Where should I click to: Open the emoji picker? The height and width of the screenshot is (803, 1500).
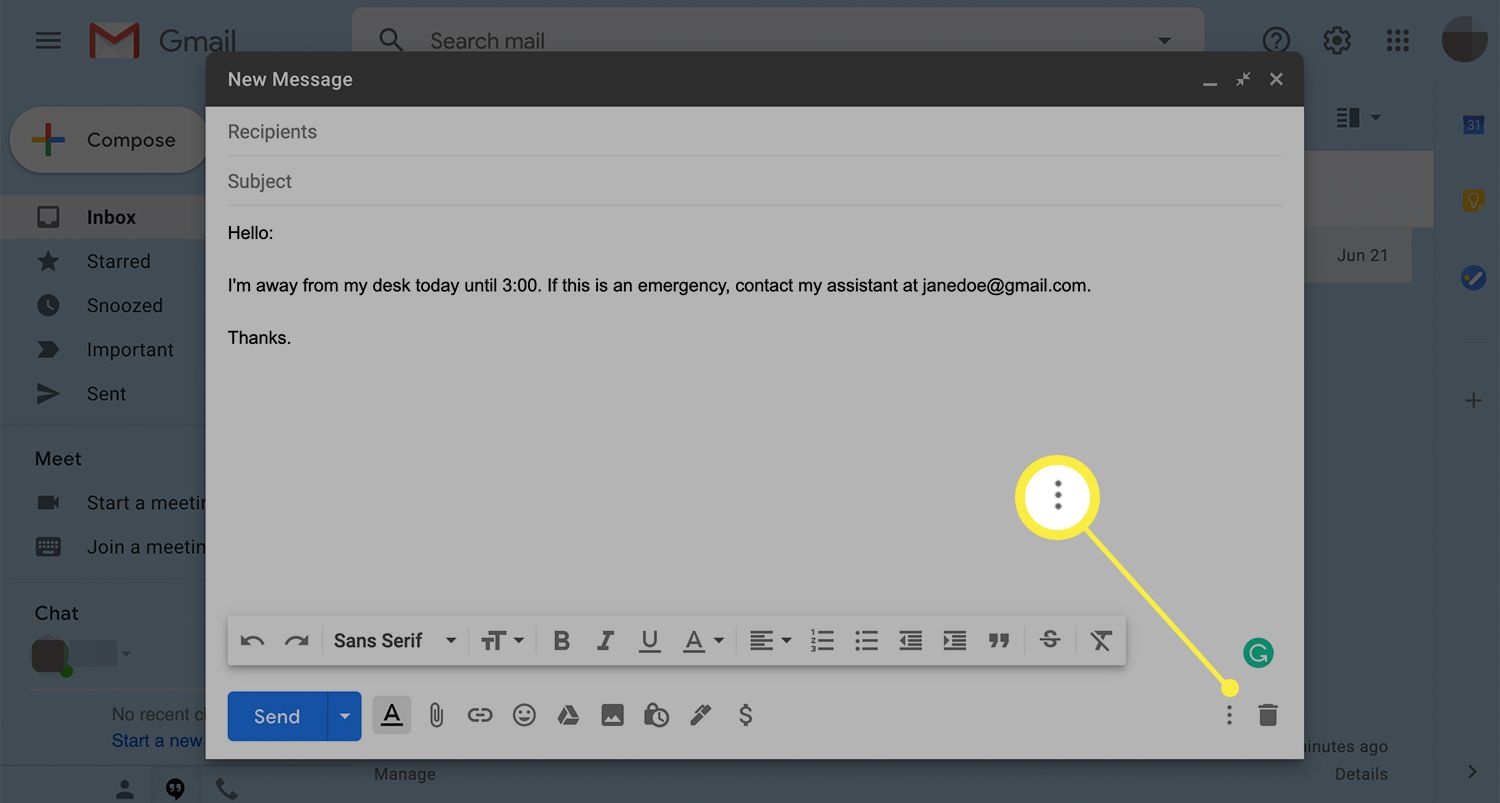pos(524,715)
